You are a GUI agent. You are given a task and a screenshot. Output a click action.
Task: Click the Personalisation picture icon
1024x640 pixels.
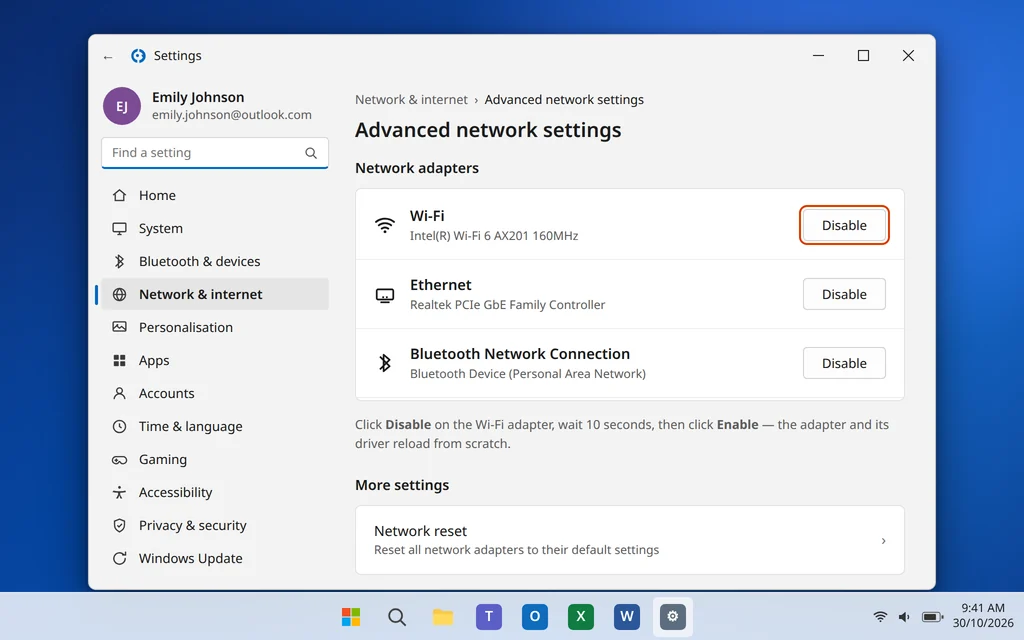[119, 327]
